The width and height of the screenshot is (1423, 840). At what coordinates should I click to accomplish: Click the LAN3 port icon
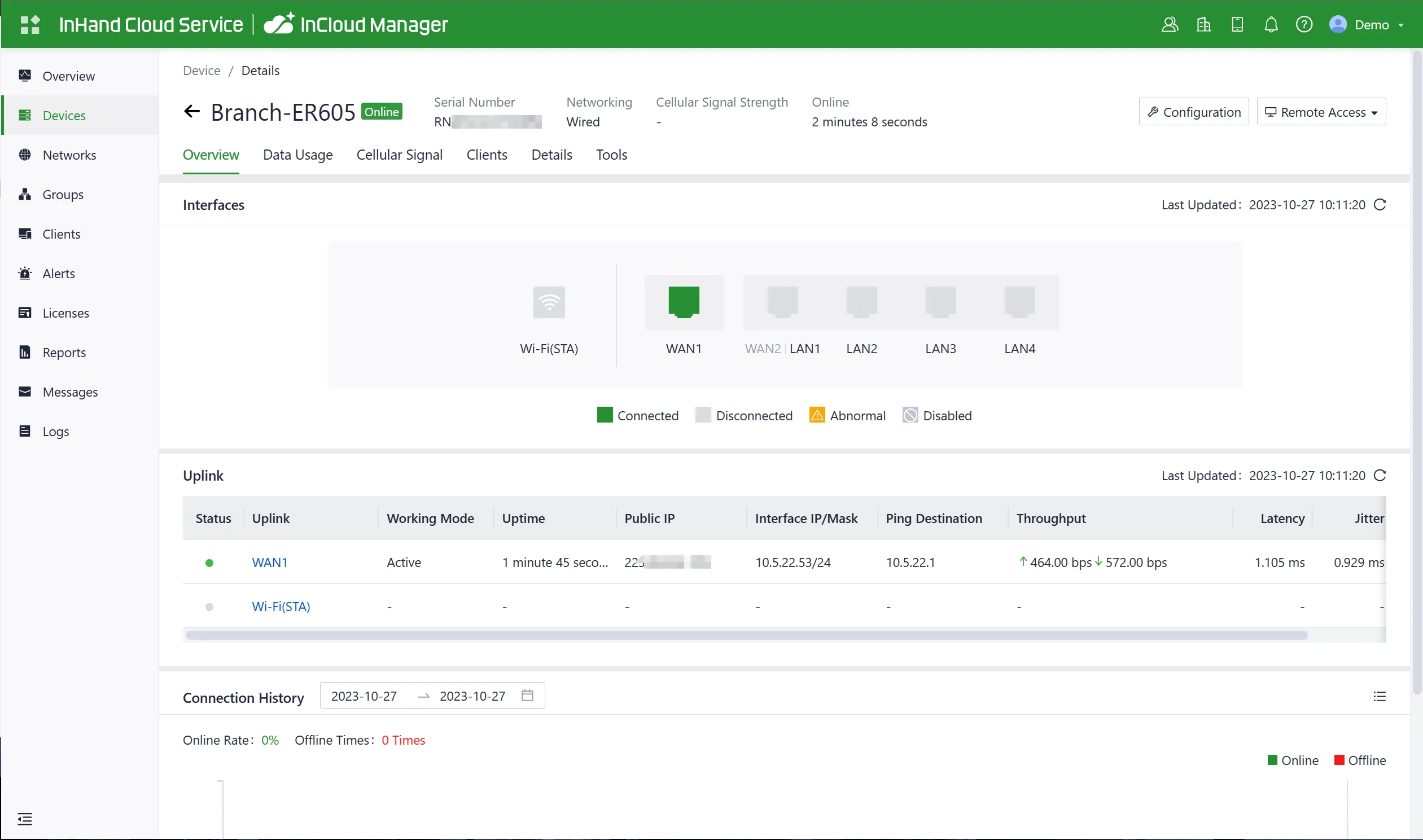pyautogui.click(x=940, y=302)
